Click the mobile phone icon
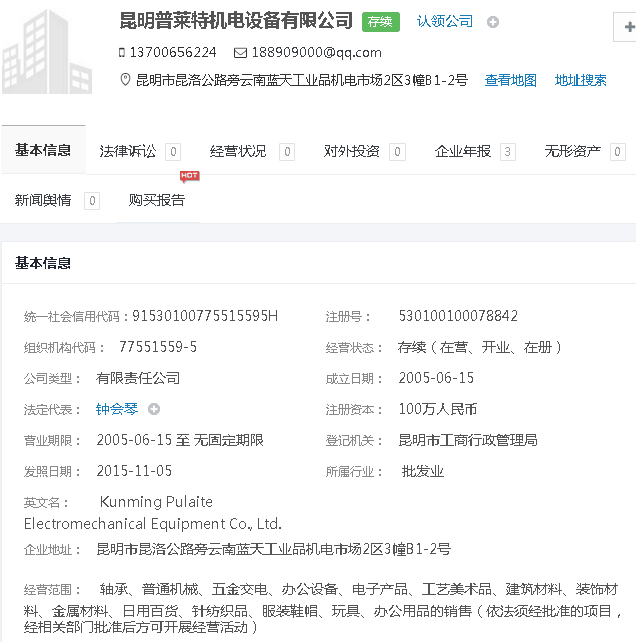 [122, 53]
